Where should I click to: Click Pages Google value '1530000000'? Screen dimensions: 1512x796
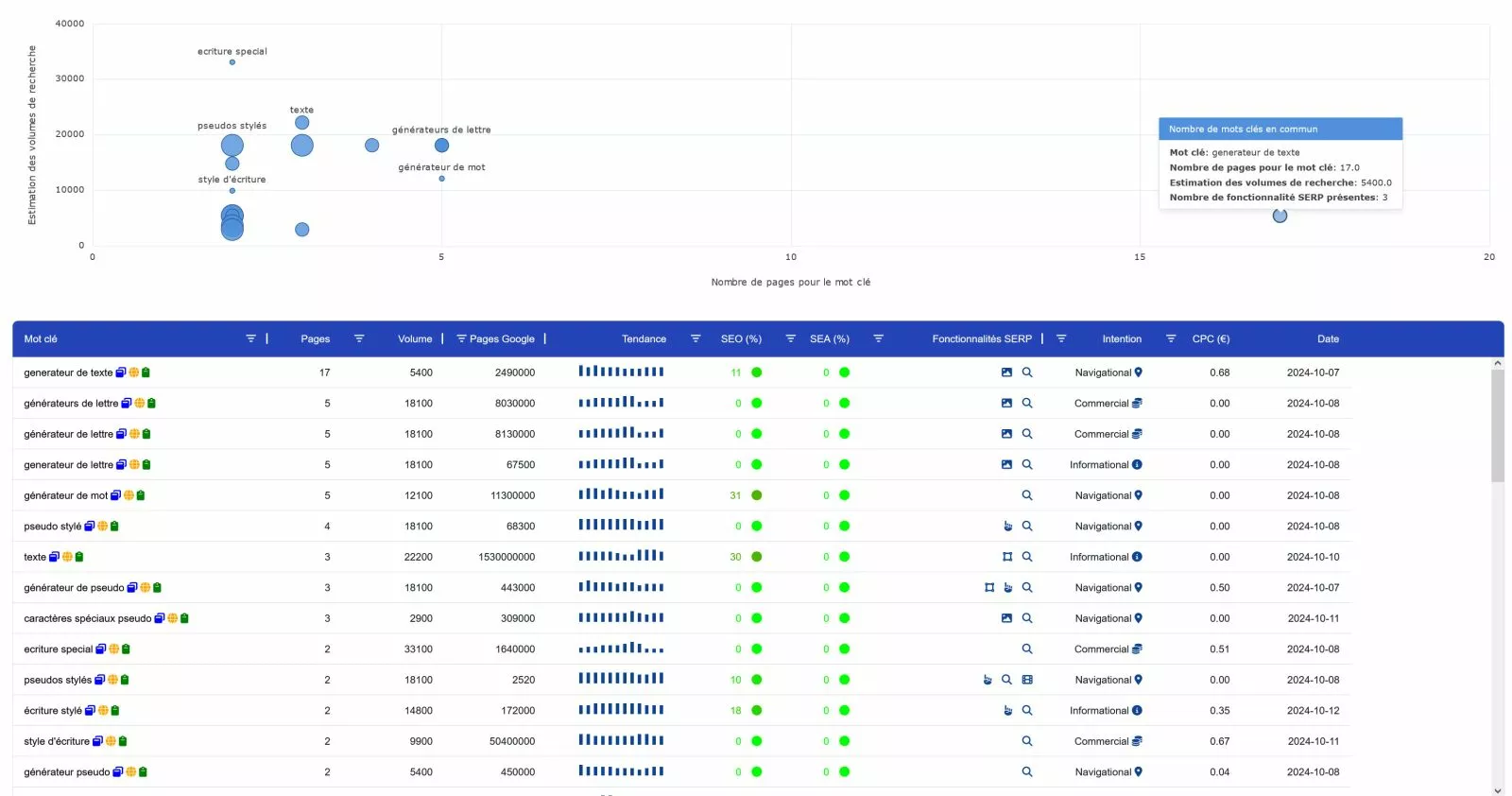(x=507, y=557)
